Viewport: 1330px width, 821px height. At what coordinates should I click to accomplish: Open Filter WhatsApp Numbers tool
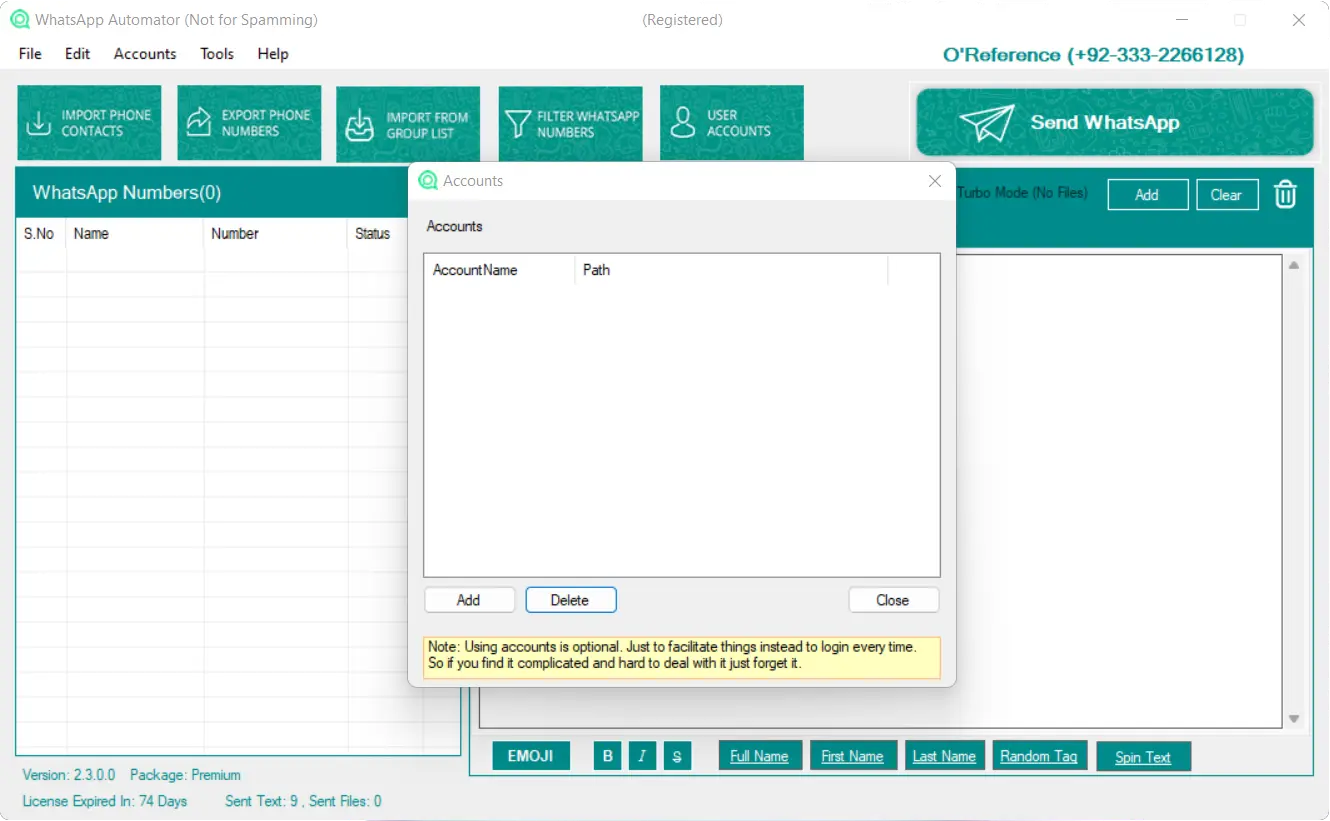pyautogui.click(x=570, y=123)
